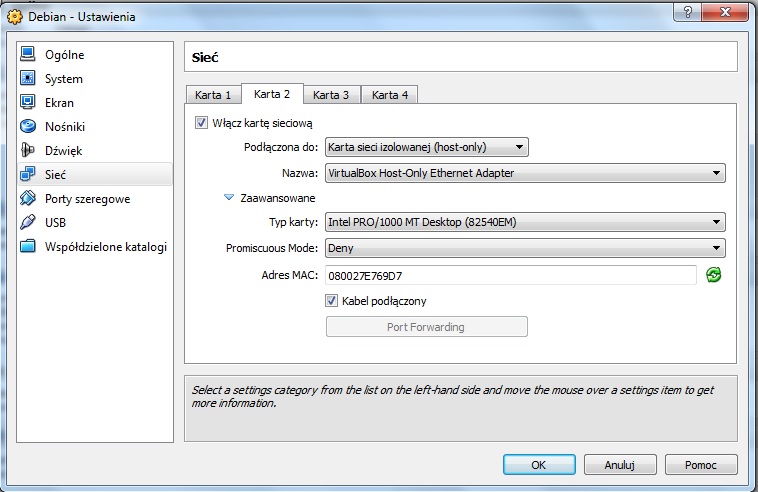This screenshot has height=492, width=758.
Task: Open the Podłączona do dropdown
Action: coord(426,148)
